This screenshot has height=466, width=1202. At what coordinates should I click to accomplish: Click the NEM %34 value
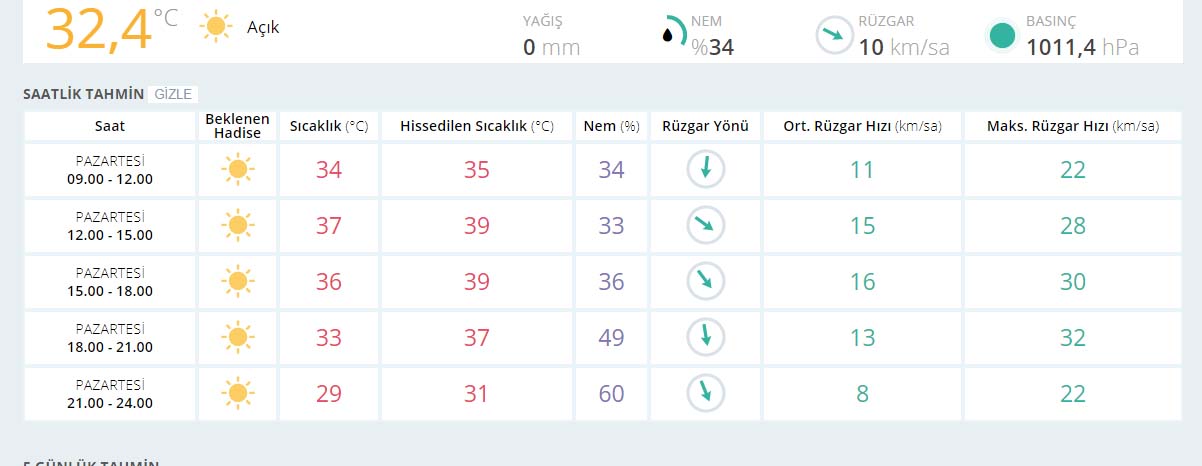713,47
